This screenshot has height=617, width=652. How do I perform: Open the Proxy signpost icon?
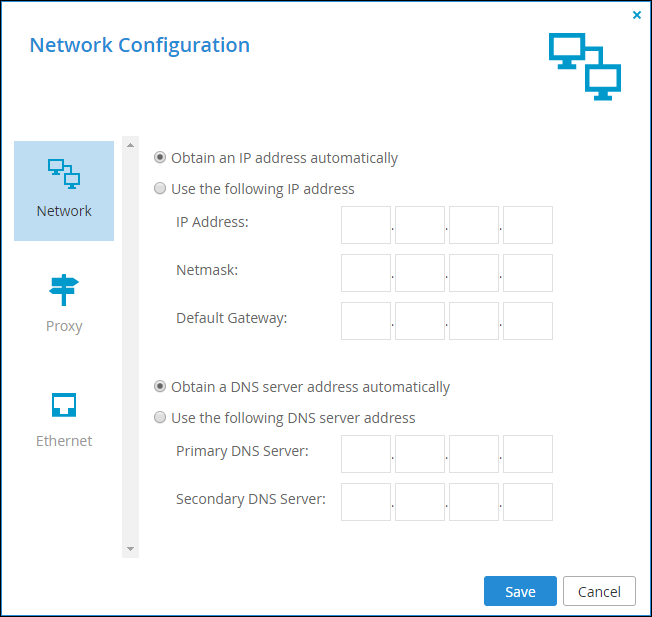click(x=64, y=290)
